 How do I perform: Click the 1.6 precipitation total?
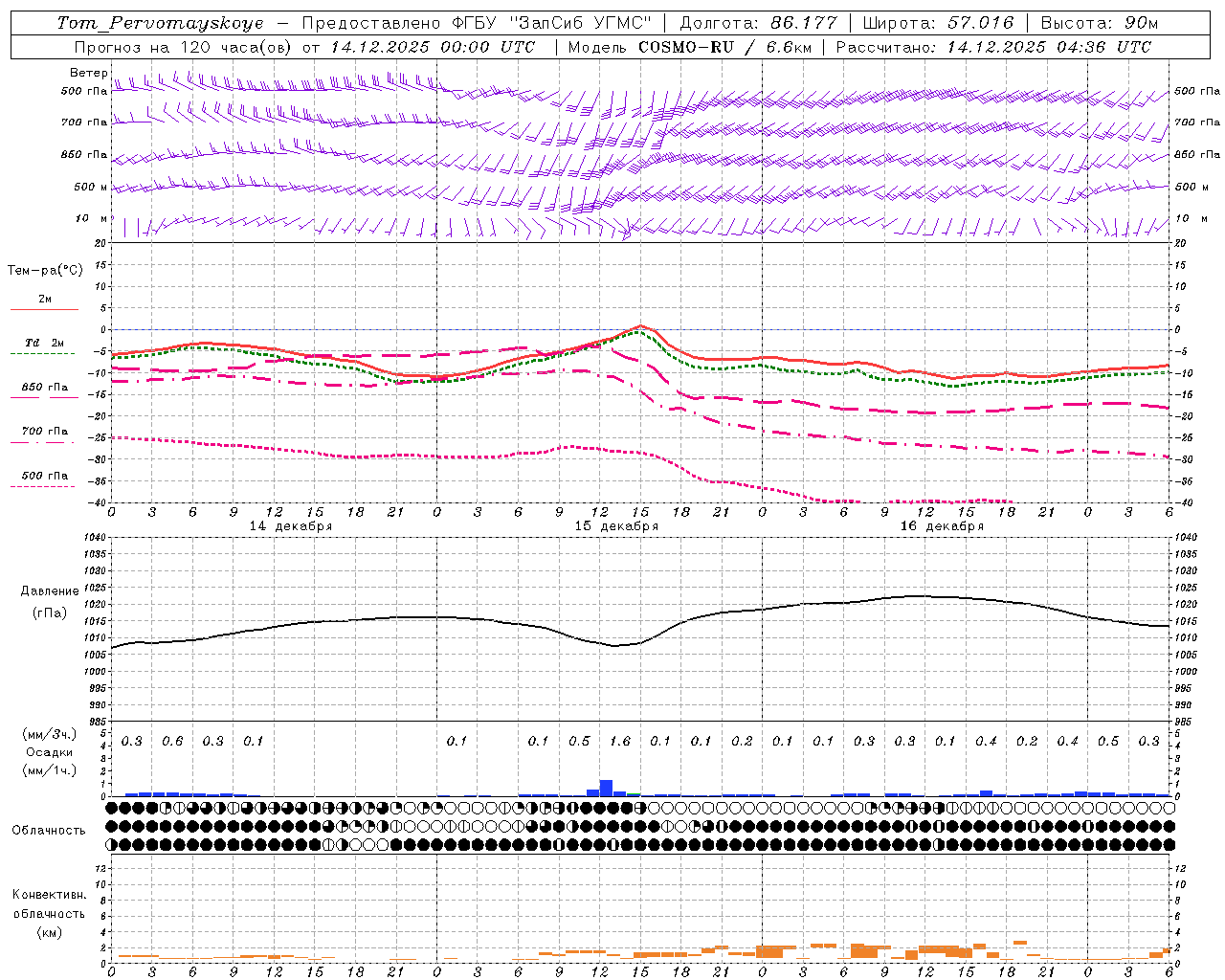[x=620, y=741]
